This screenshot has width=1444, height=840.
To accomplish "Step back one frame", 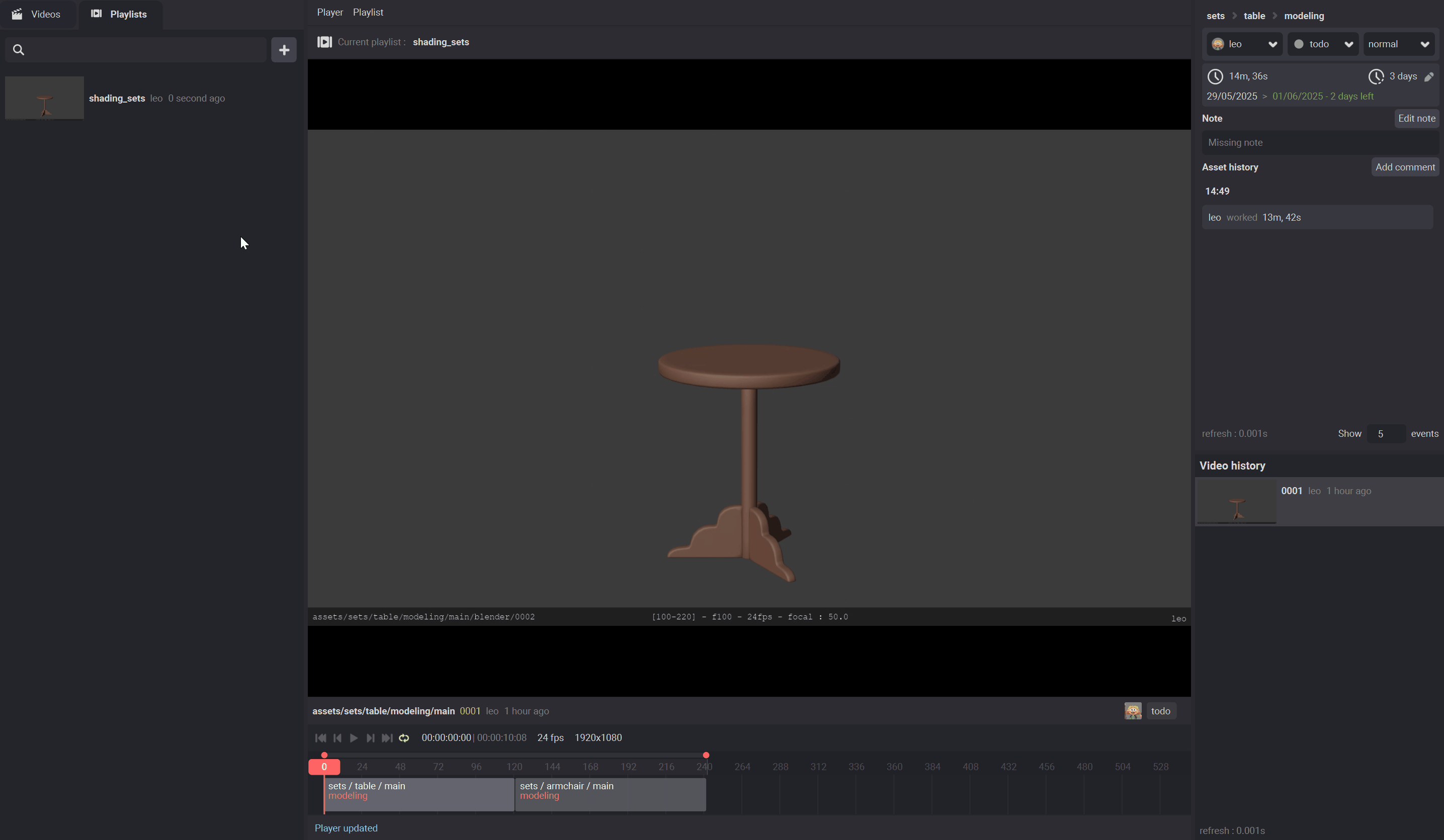I will (x=337, y=738).
